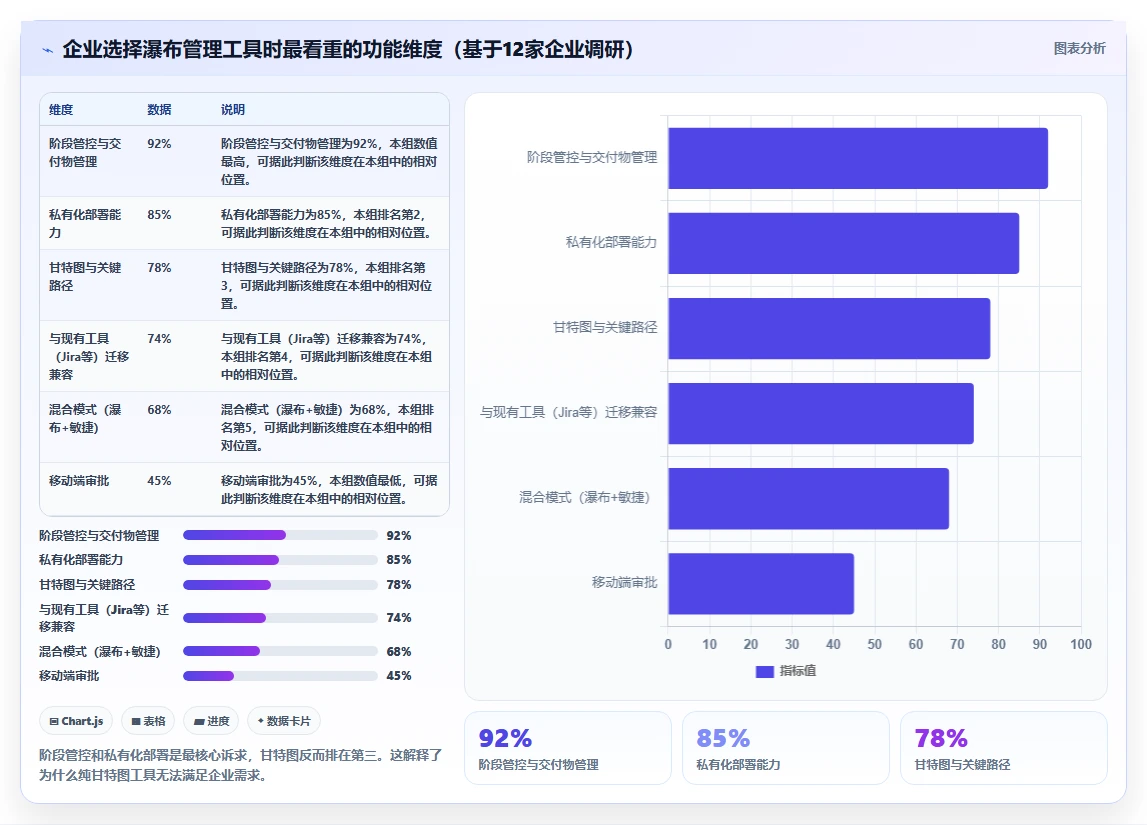
Task: Click the 阶段管控与交付物管理 chart bar
Action: (x=858, y=158)
